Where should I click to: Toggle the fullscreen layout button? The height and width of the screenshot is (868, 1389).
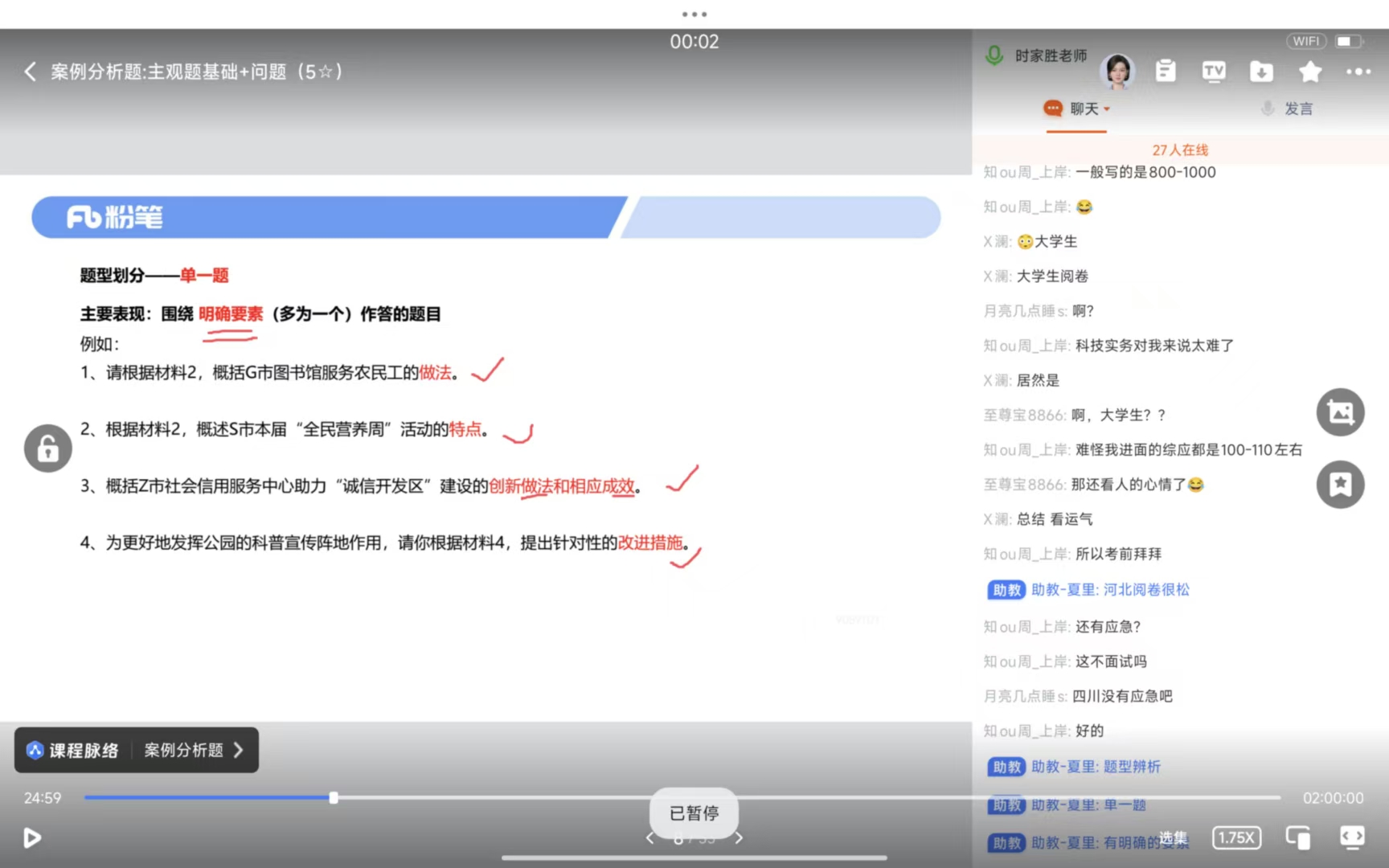point(1352,837)
